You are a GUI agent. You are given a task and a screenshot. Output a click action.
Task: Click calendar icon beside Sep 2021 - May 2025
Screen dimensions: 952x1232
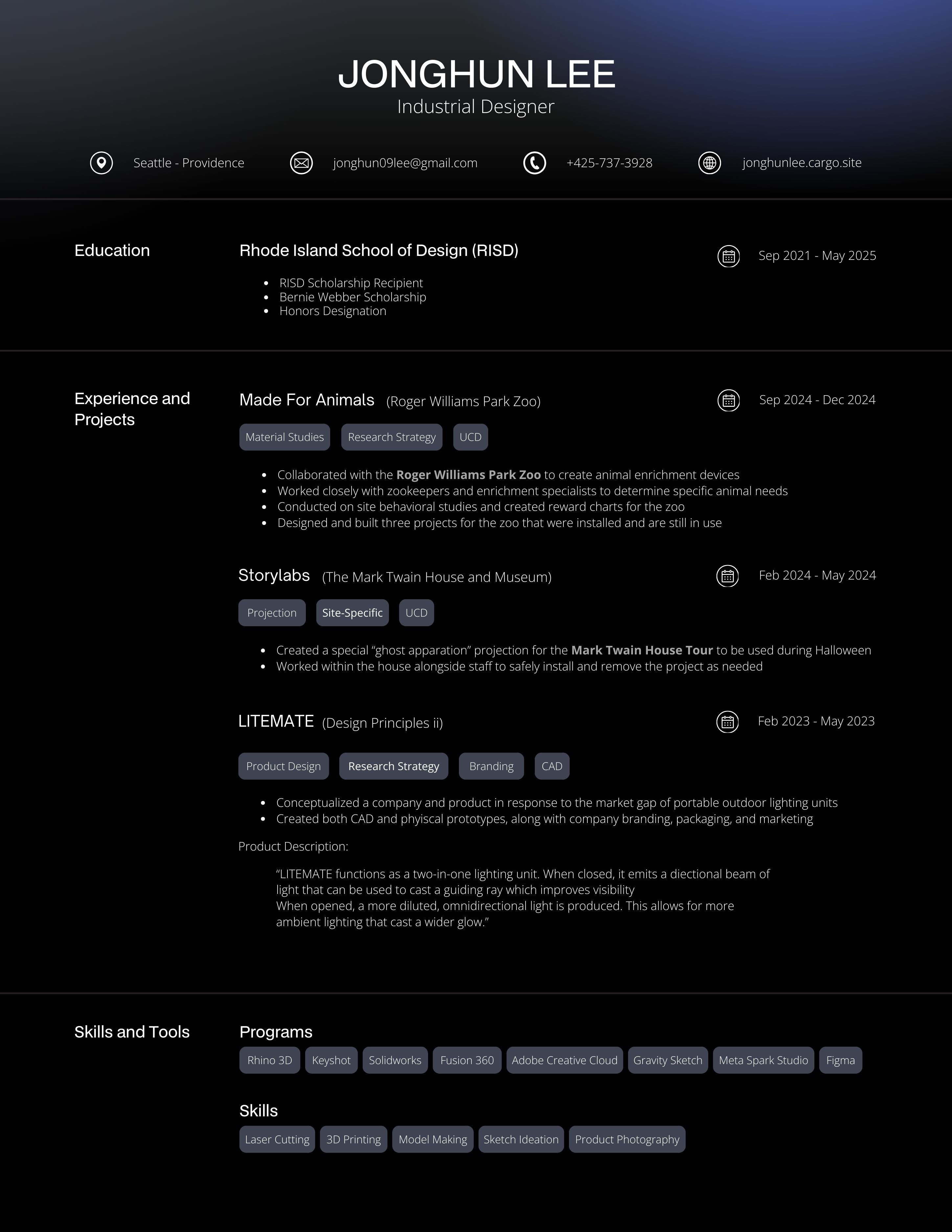(728, 257)
